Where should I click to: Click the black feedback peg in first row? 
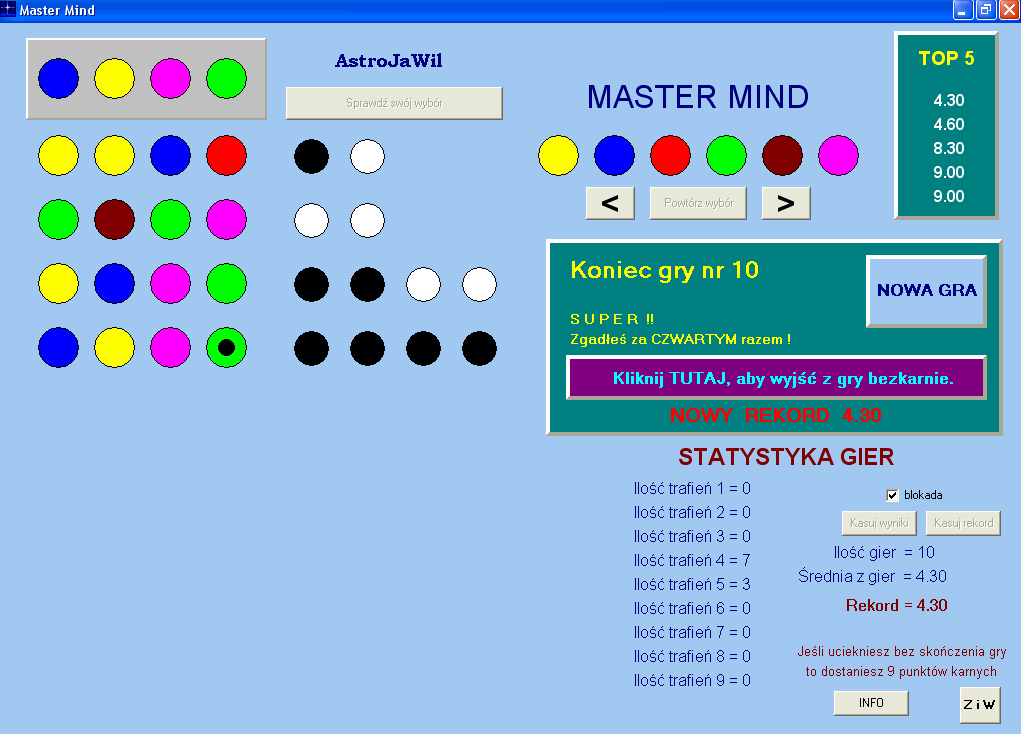[x=311, y=156]
